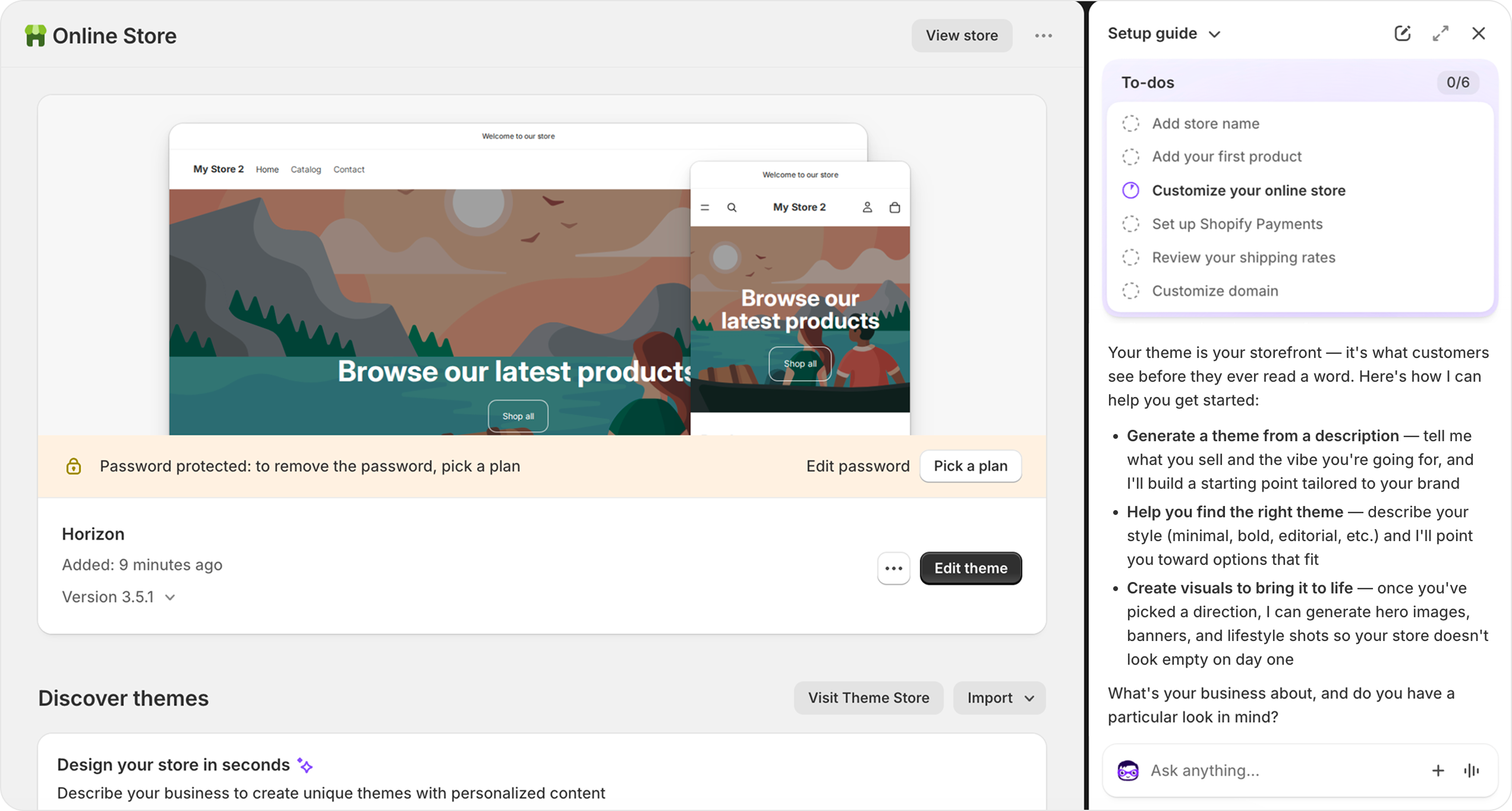Viewport: 1512px width, 811px height.
Task: Add an attachment with the plus icon
Action: pos(1438,771)
